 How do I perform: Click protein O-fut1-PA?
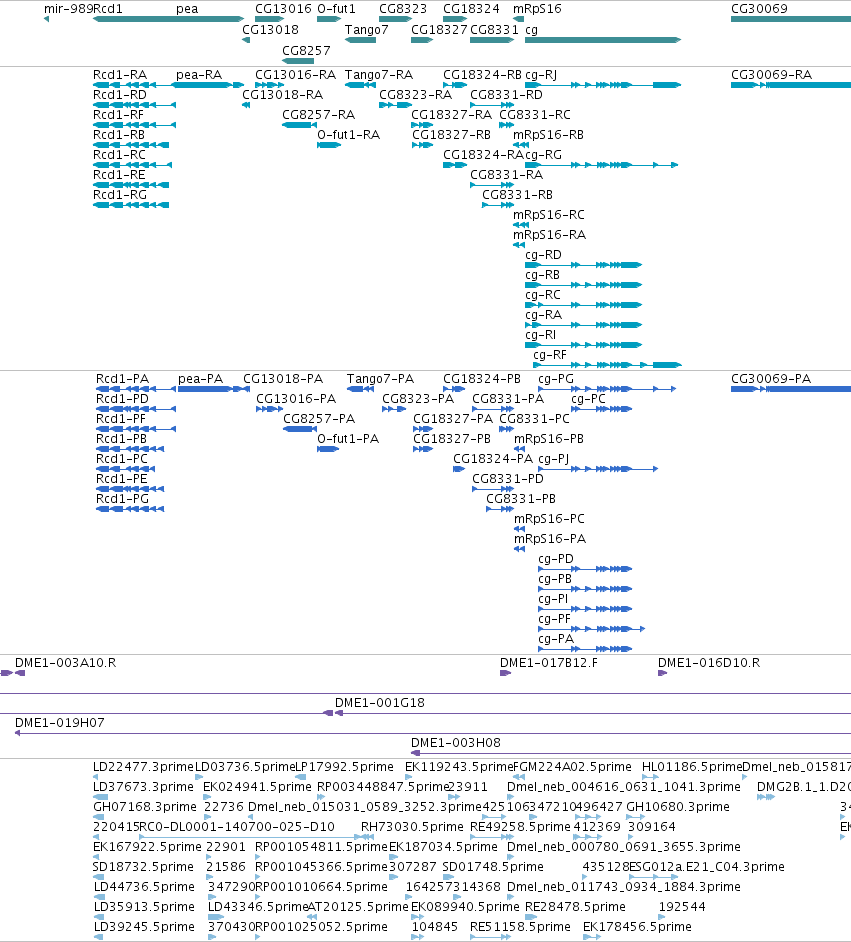point(348,439)
